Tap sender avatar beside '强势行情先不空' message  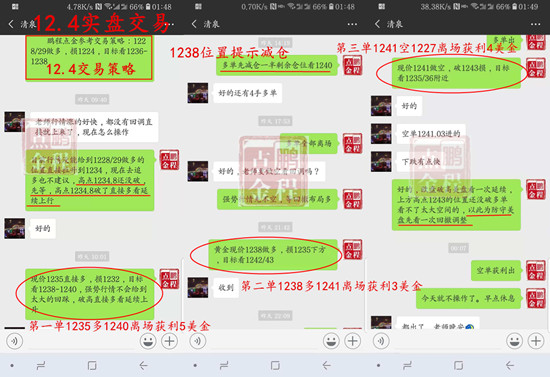[353, 199]
